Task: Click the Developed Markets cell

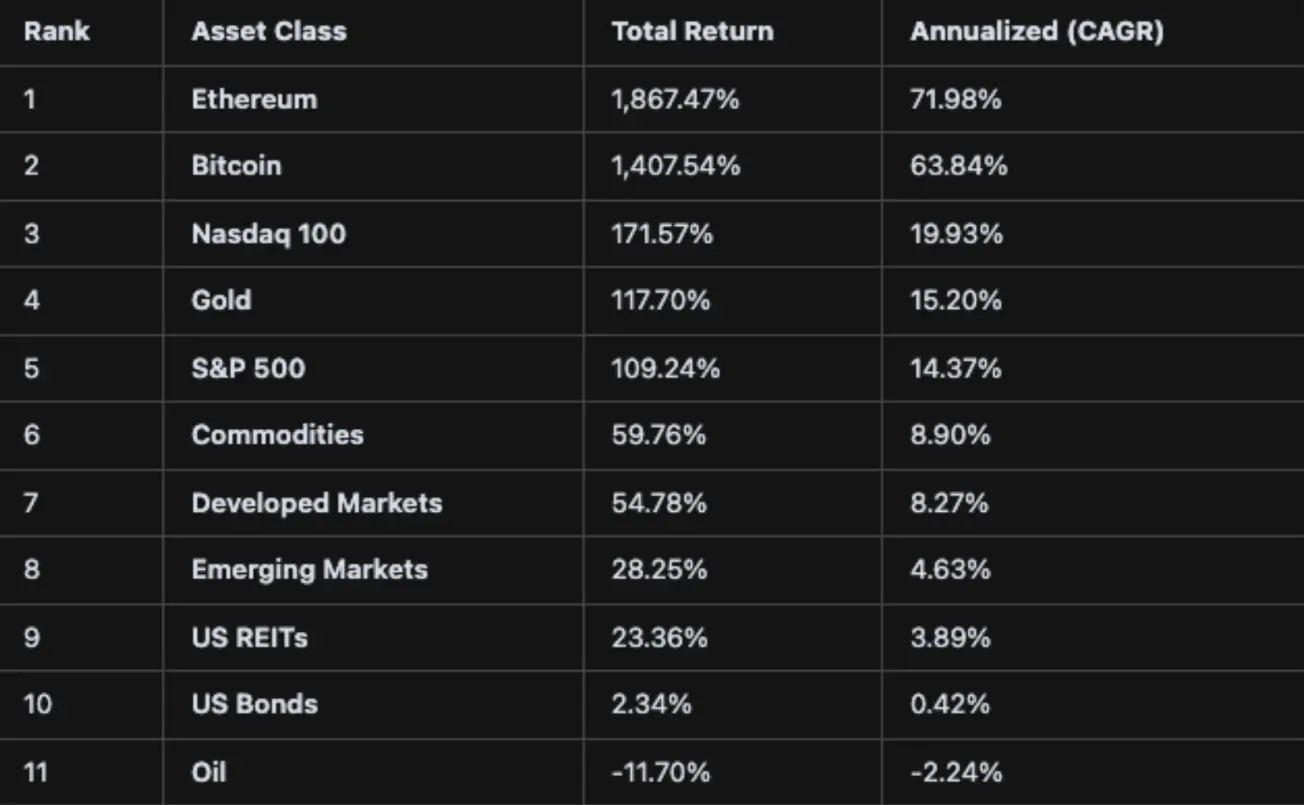Action: [316, 502]
